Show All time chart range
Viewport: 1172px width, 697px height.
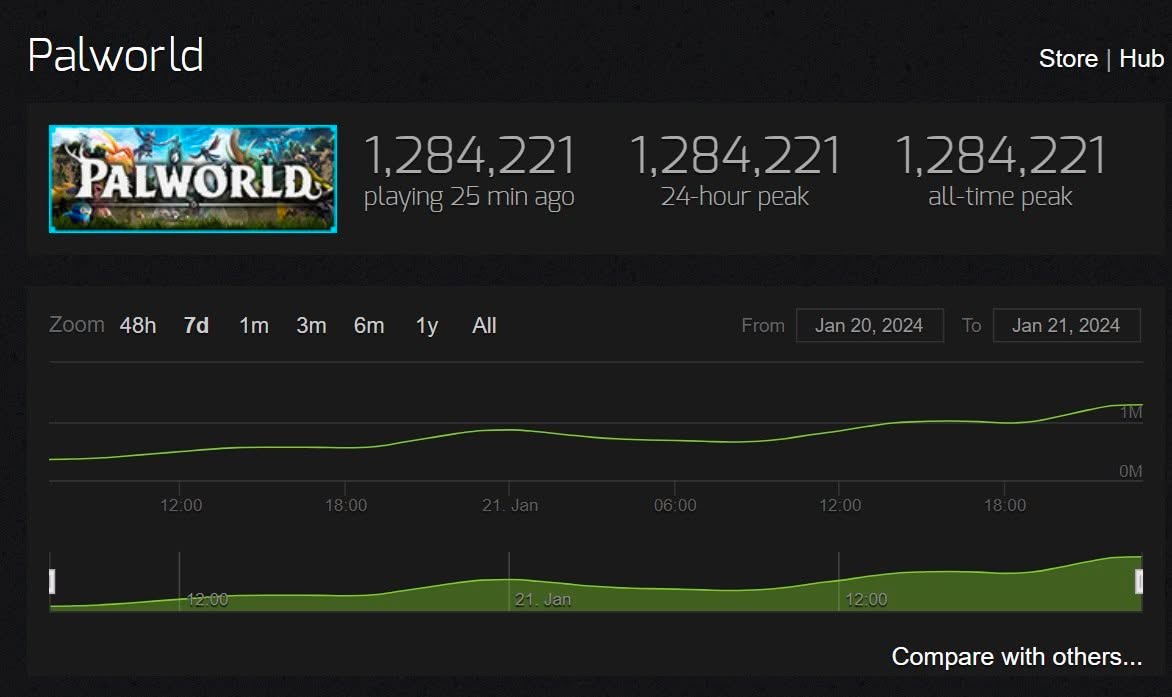click(x=484, y=326)
